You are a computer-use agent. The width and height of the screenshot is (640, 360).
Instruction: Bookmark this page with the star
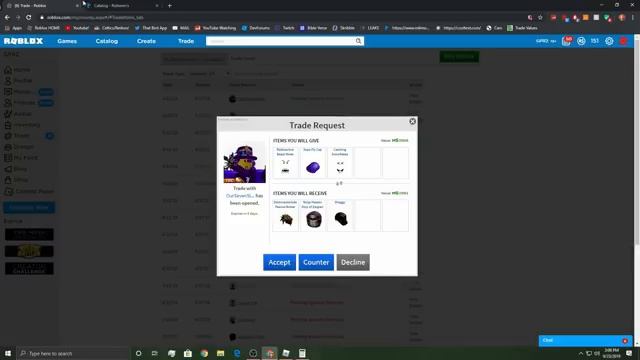click(x=540, y=18)
